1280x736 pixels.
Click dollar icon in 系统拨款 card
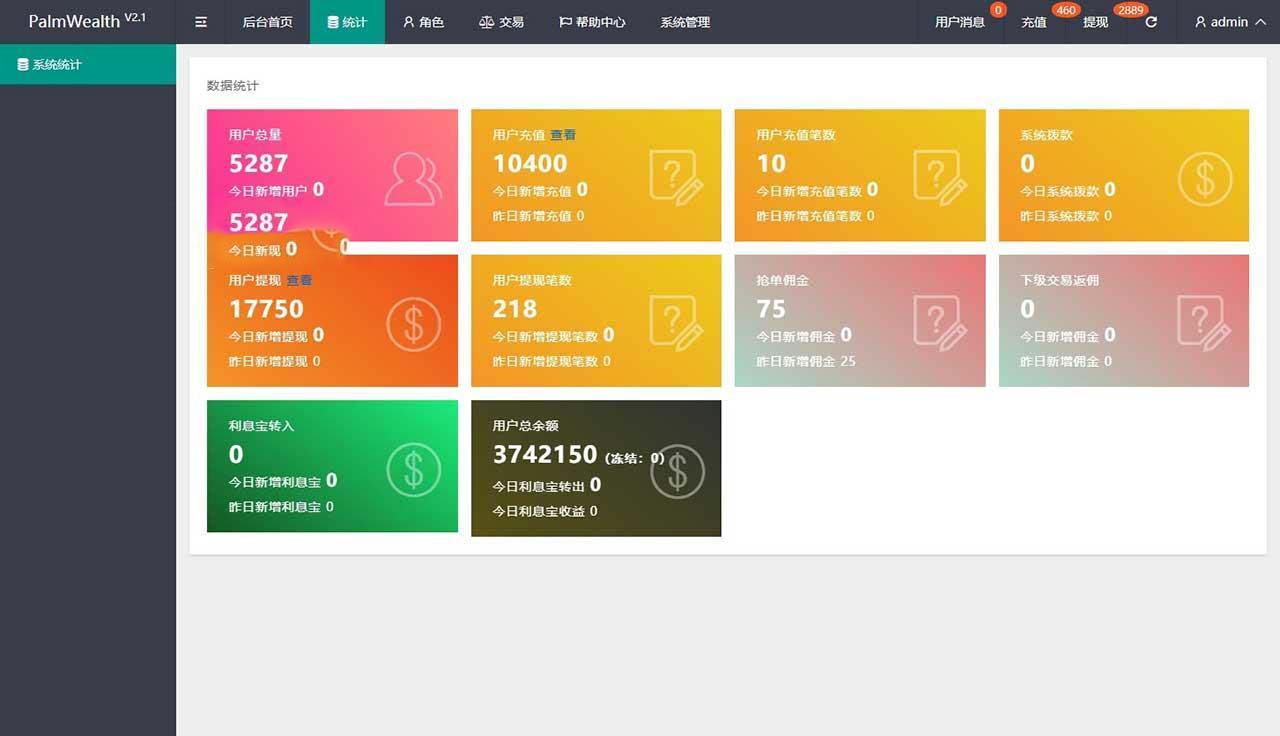[x=1204, y=178]
